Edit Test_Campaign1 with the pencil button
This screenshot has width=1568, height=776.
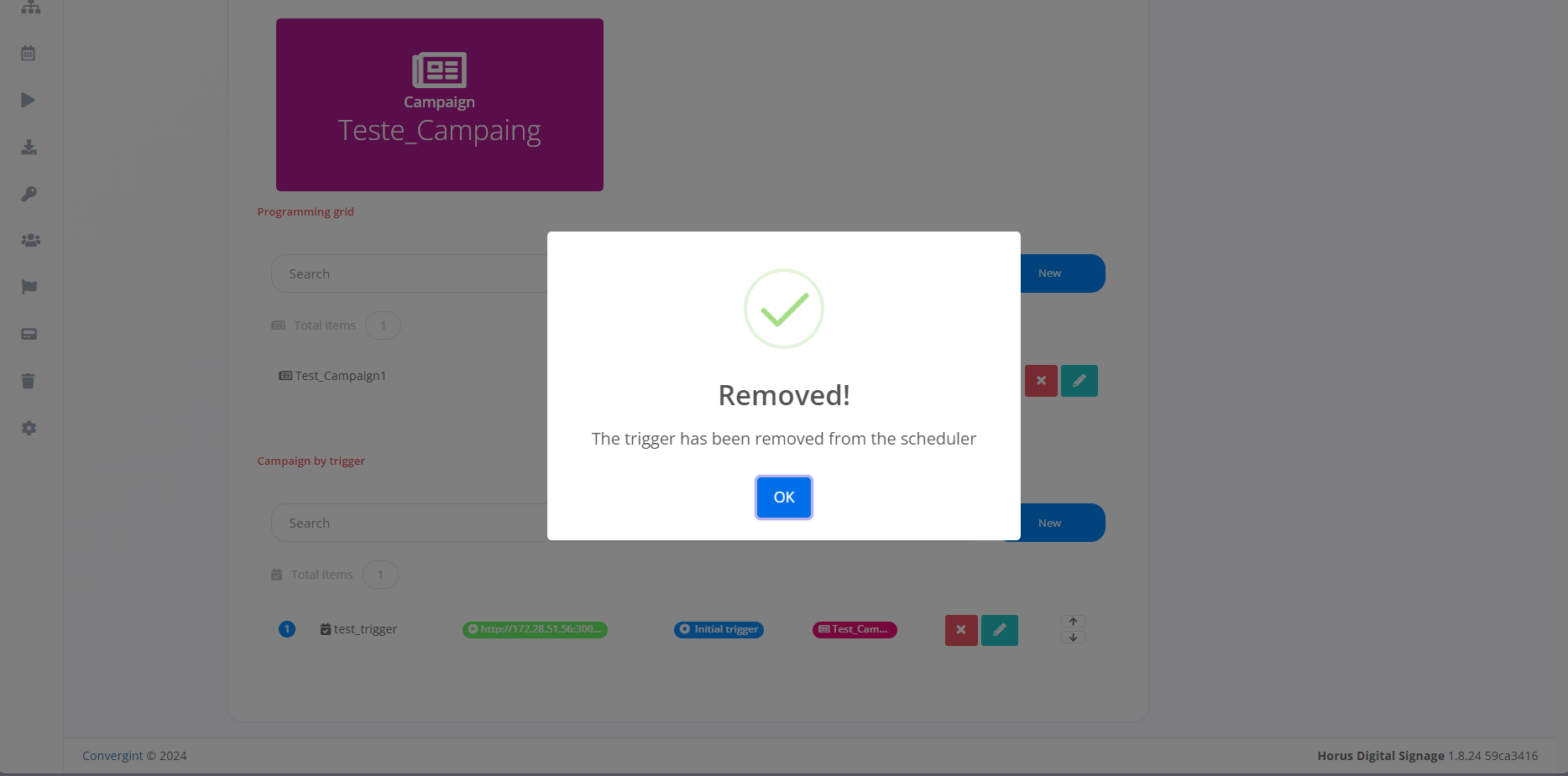coord(1079,381)
